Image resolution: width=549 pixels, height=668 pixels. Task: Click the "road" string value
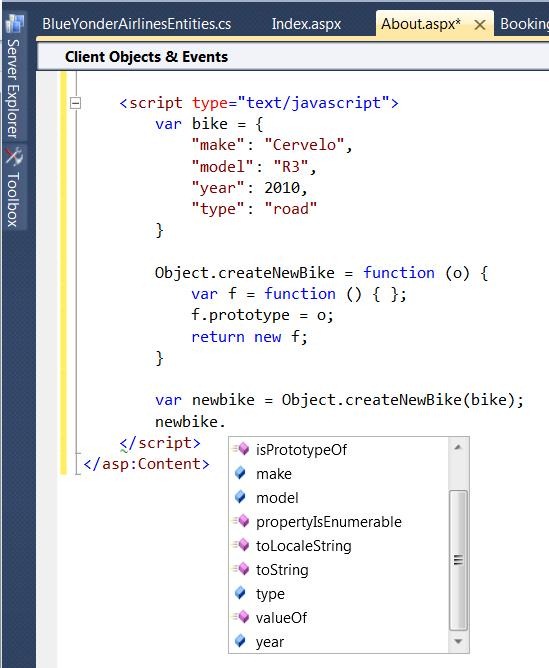click(x=290, y=209)
